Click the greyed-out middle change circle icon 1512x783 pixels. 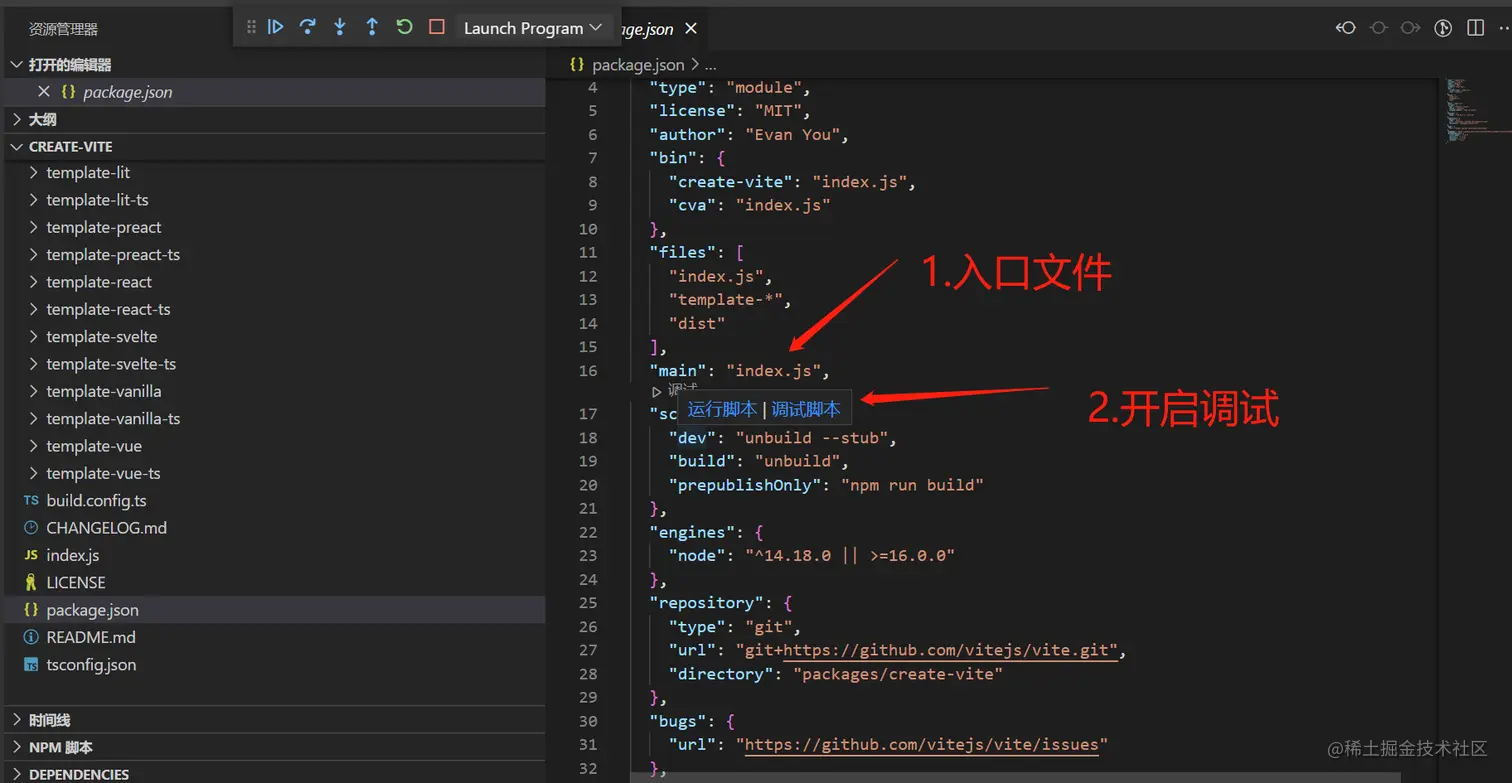1378,28
